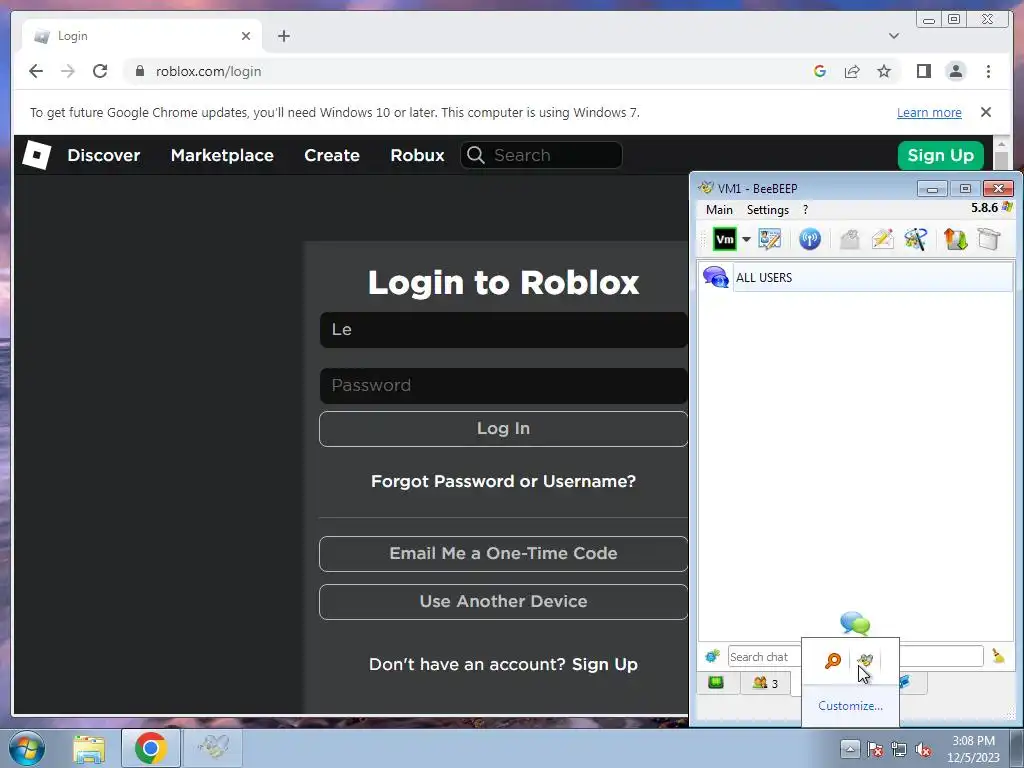Image resolution: width=1024 pixels, height=768 pixels.
Task: Open the Windows Start button
Action: pyautogui.click(x=27, y=748)
